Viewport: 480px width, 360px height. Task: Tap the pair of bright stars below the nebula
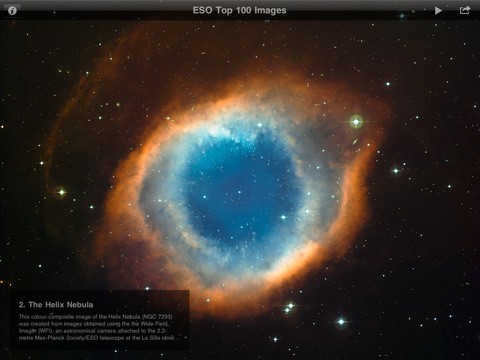click(x=289, y=308)
